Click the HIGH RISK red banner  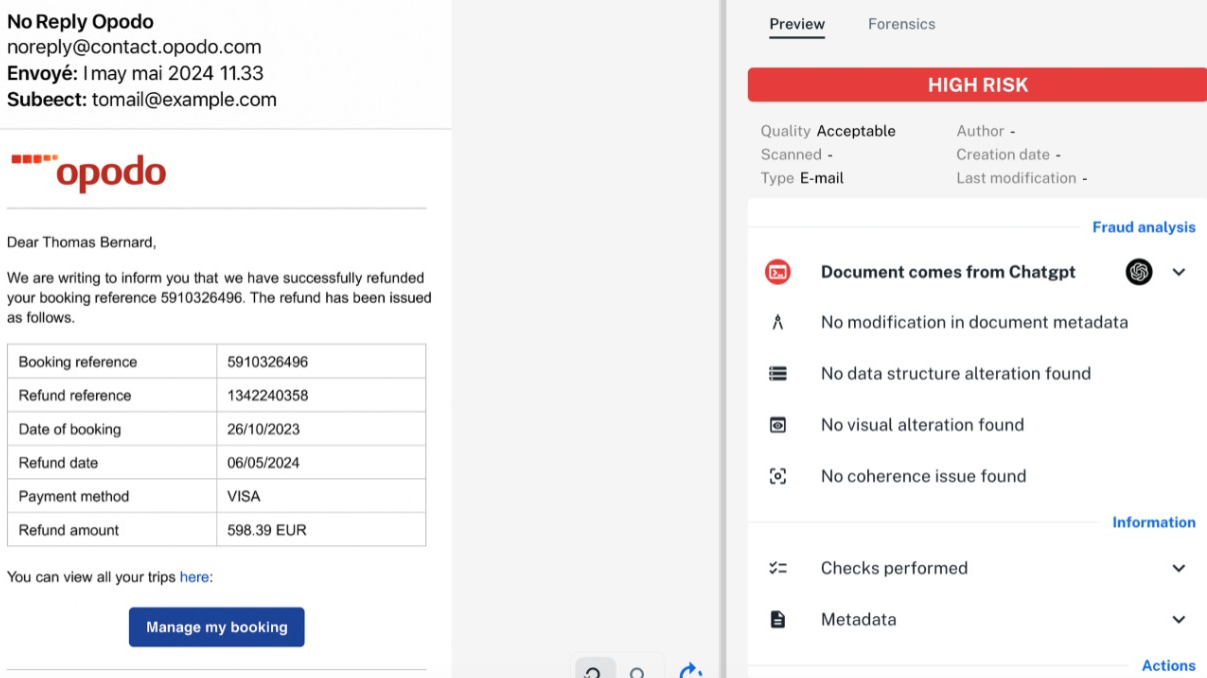pos(977,85)
